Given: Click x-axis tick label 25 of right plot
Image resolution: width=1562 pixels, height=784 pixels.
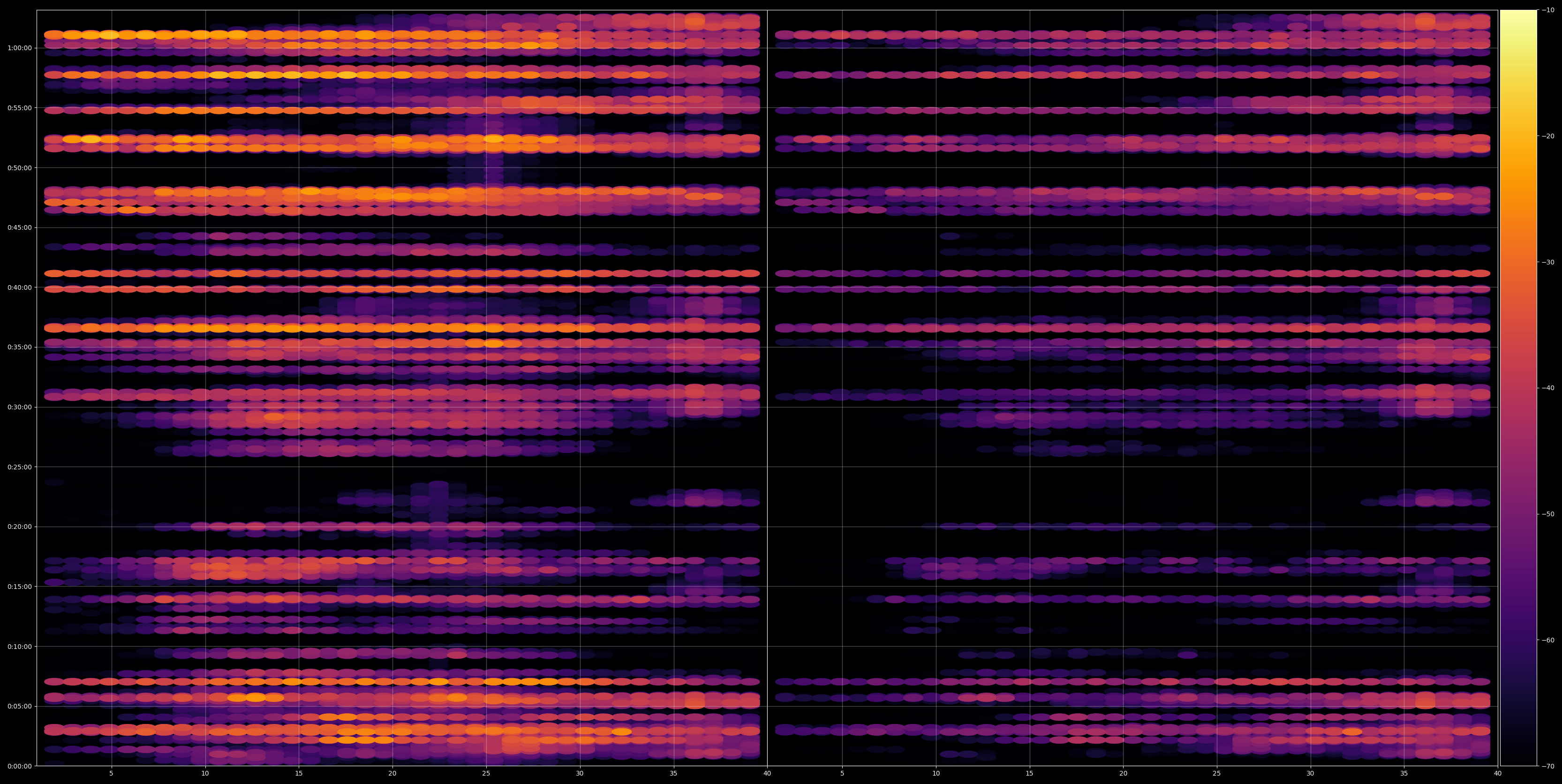Looking at the screenshot, I should pyautogui.click(x=1217, y=774).
